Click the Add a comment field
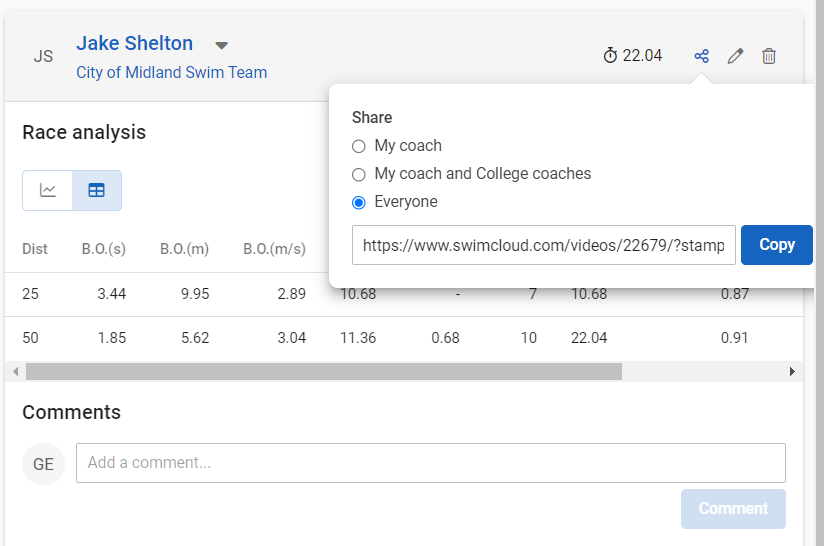 [431, 463]
